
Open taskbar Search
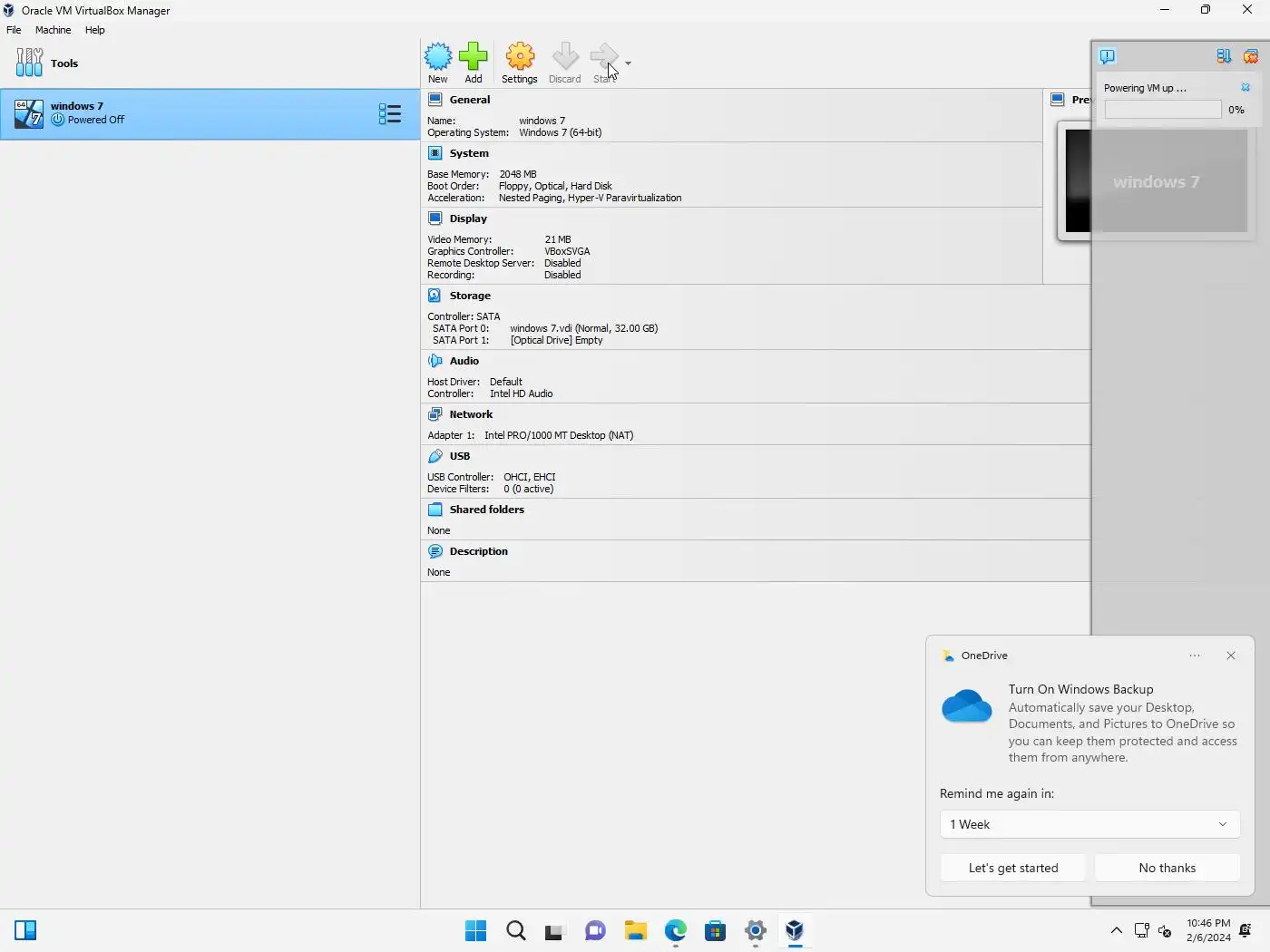(x=516, y=930)
